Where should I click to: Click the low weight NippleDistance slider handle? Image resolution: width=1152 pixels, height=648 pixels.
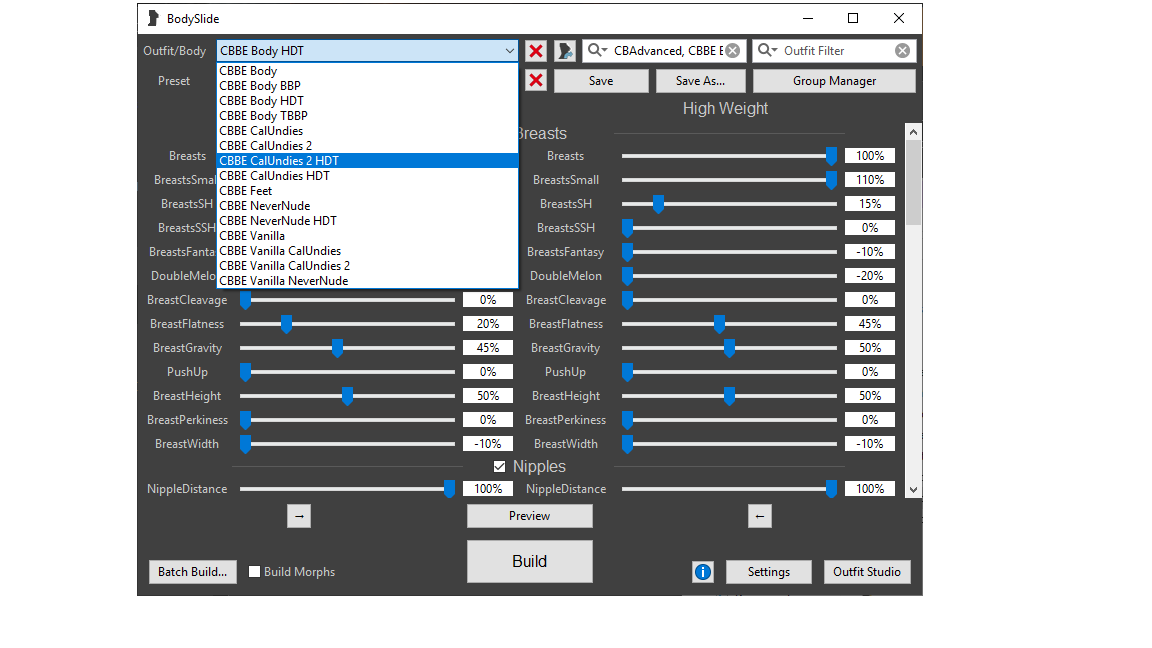(449, 489)
